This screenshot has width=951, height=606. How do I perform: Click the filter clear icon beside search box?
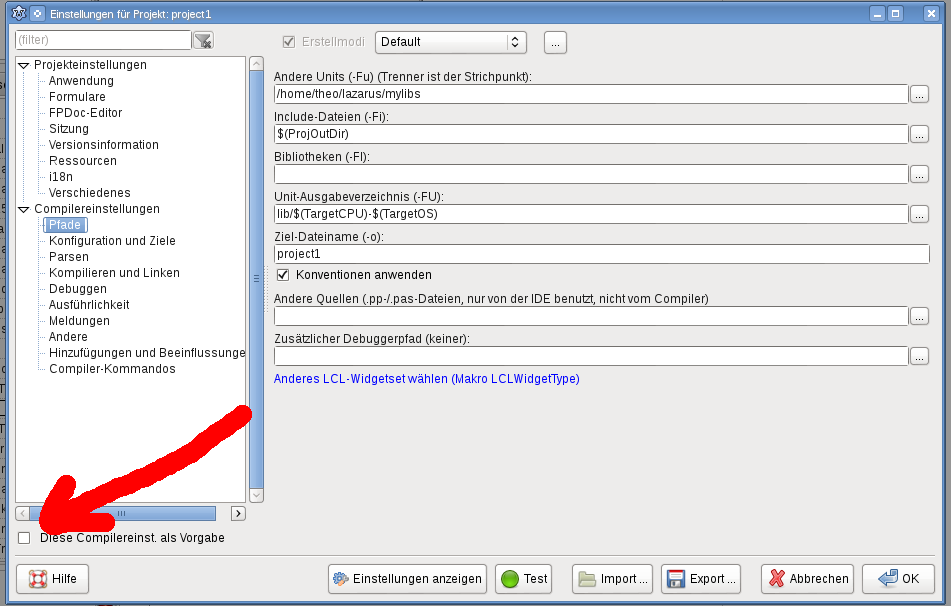pyautogui.click(x=204, y=41)
